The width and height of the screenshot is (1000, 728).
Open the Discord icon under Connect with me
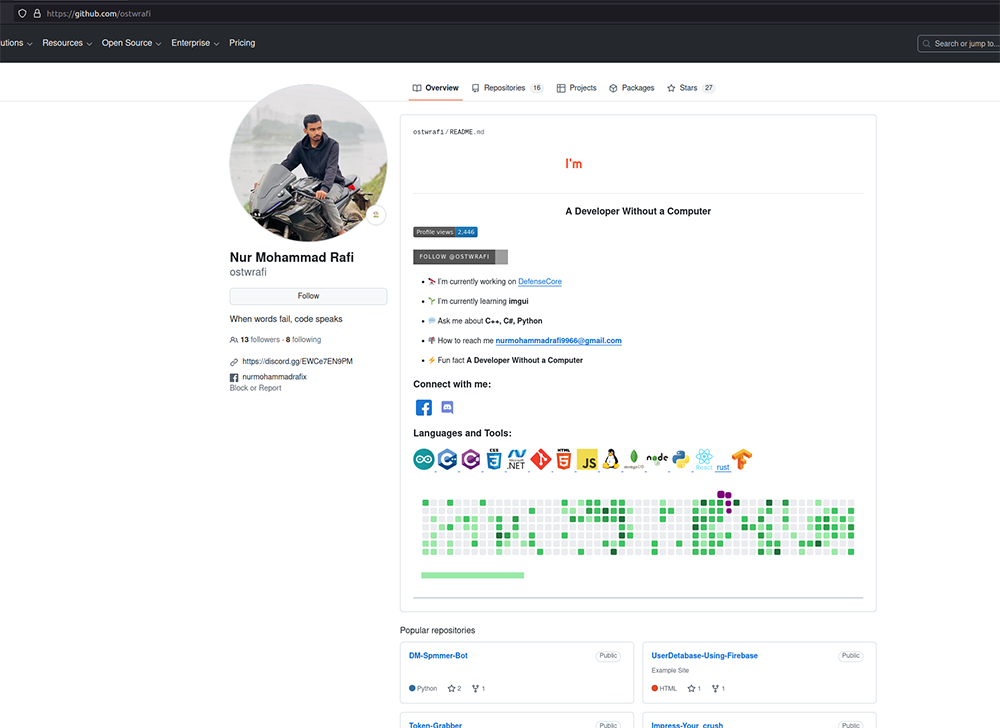(x=447, y=408)
